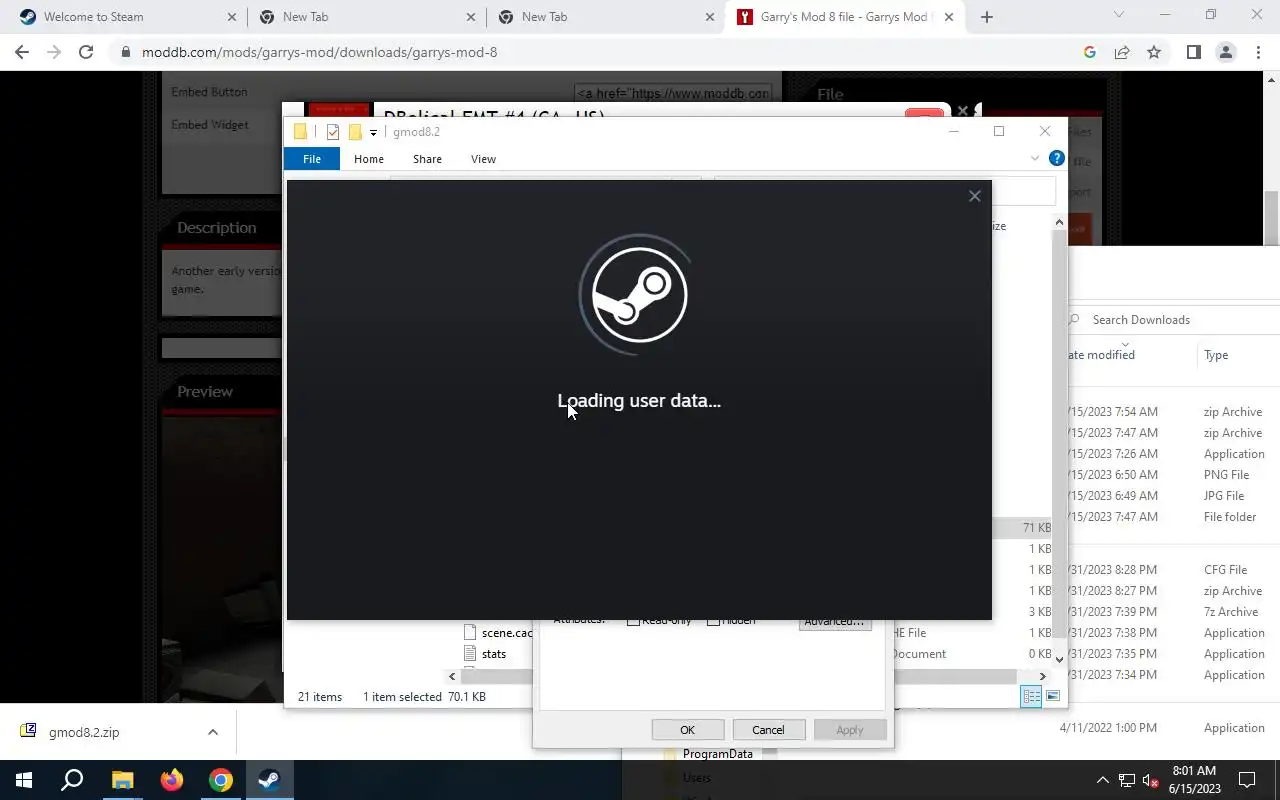Select the 7z Archive row in Downloads window
The height and width of the screenshot is (800, 1280).
coord(1174,612)
